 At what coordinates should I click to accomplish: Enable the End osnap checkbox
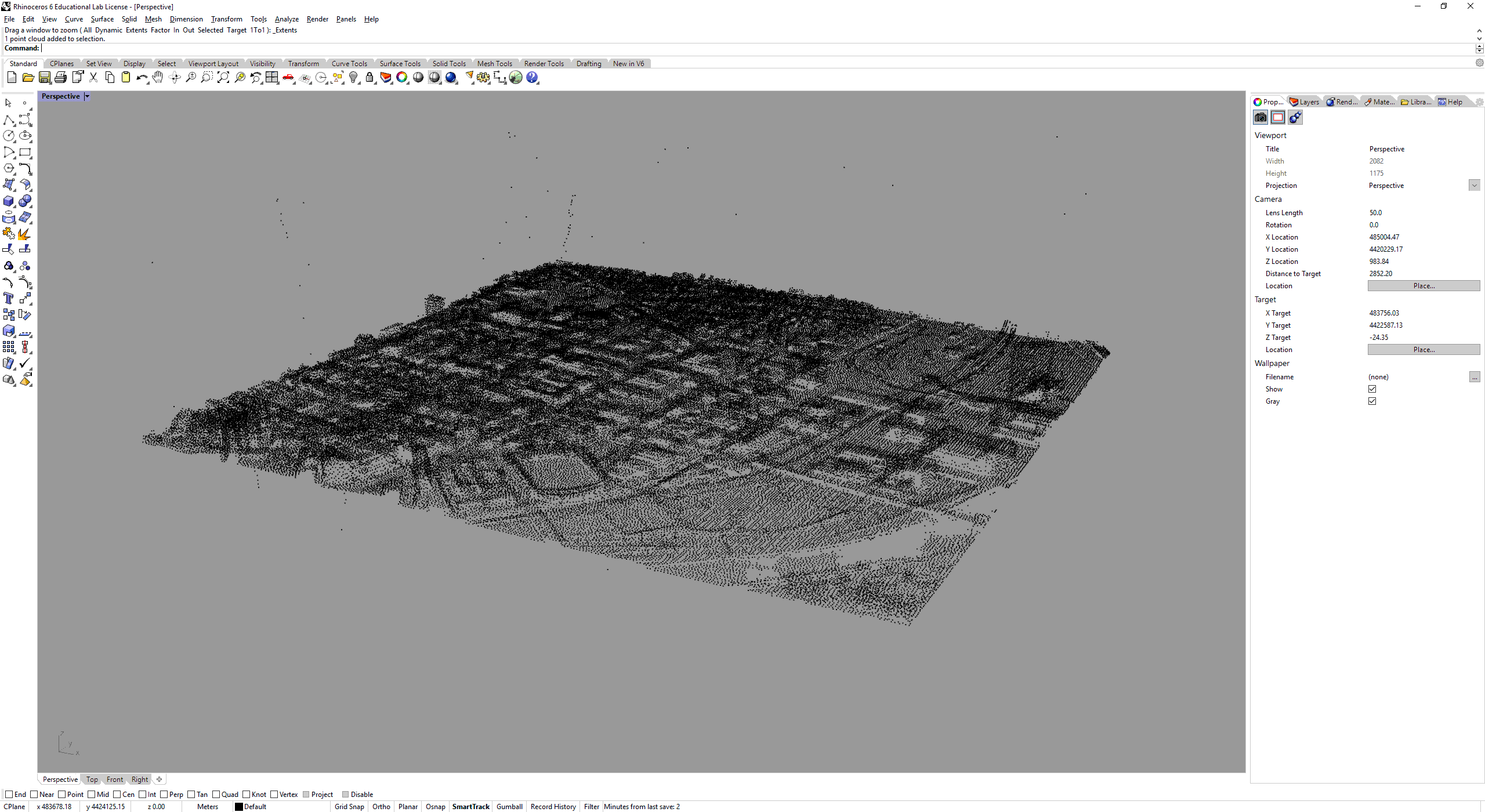9,795
